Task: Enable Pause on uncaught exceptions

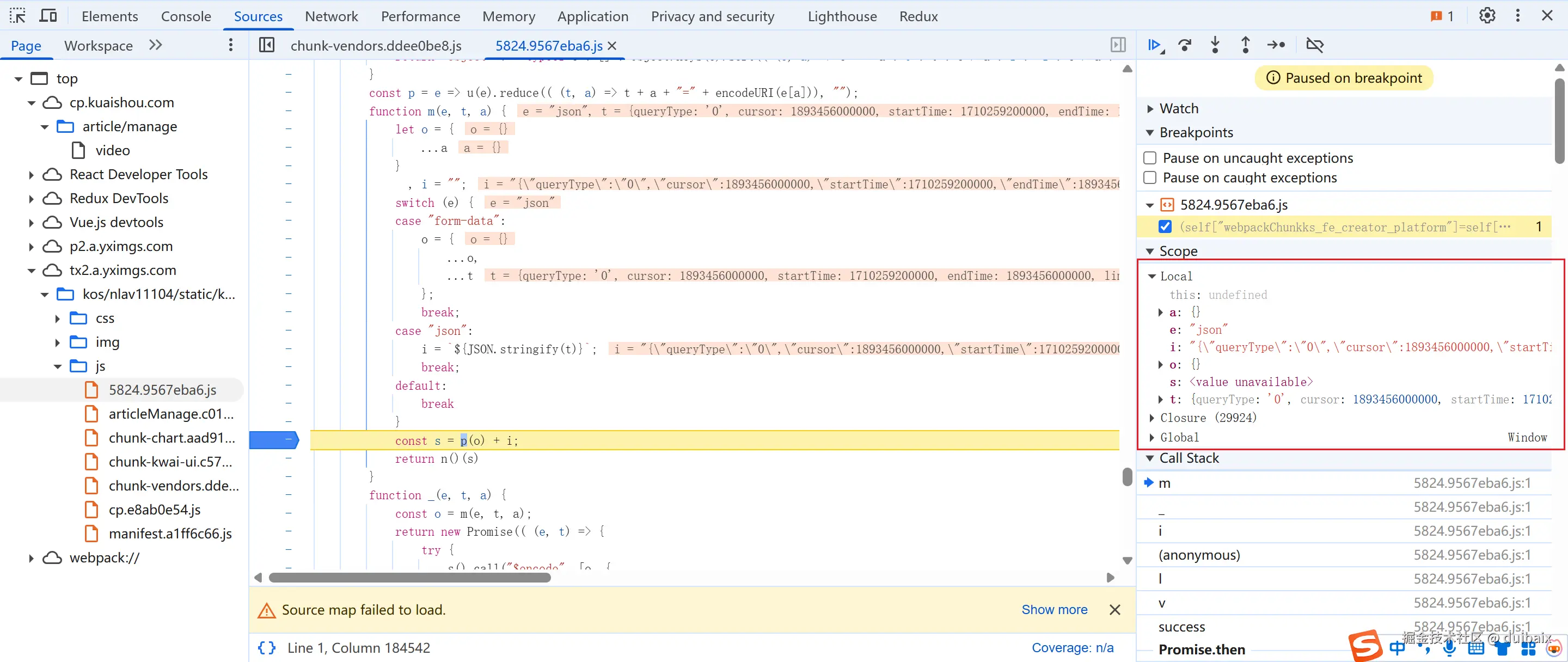Action: pos(1150,158)
